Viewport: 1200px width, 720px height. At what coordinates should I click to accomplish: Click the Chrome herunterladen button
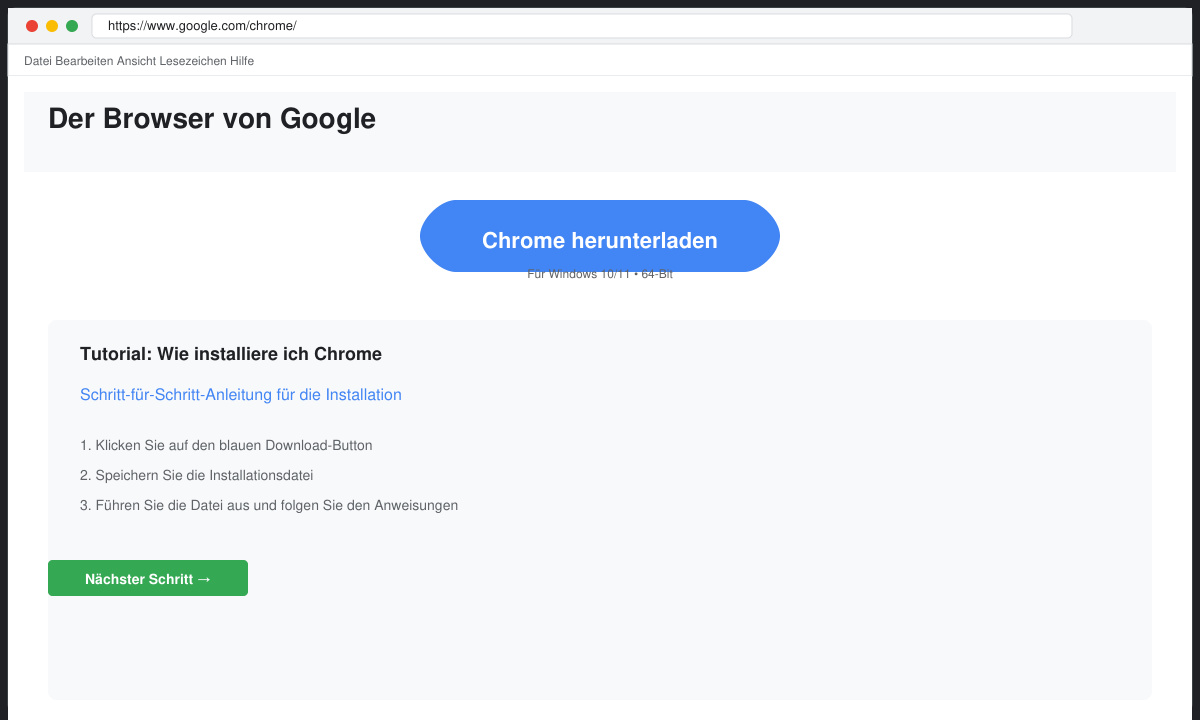(x=600, y=236)
